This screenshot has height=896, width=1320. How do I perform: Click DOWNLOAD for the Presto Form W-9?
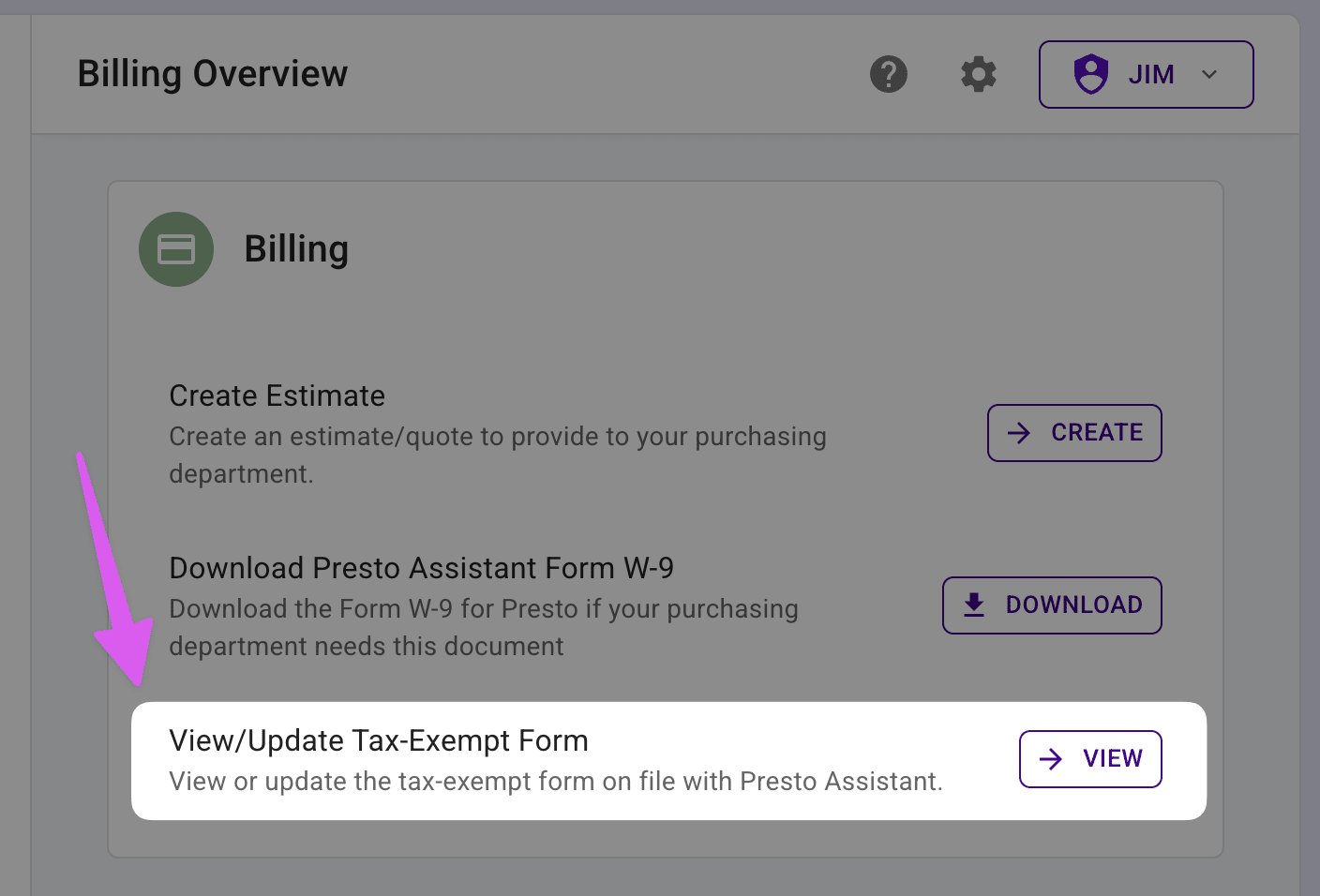tap(1052, 605)
